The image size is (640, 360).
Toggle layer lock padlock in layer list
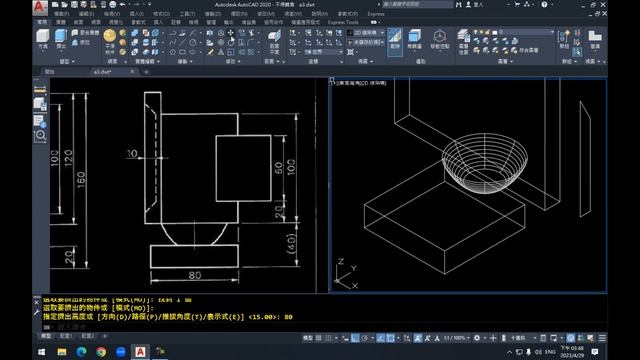click(x=487, y=32)
